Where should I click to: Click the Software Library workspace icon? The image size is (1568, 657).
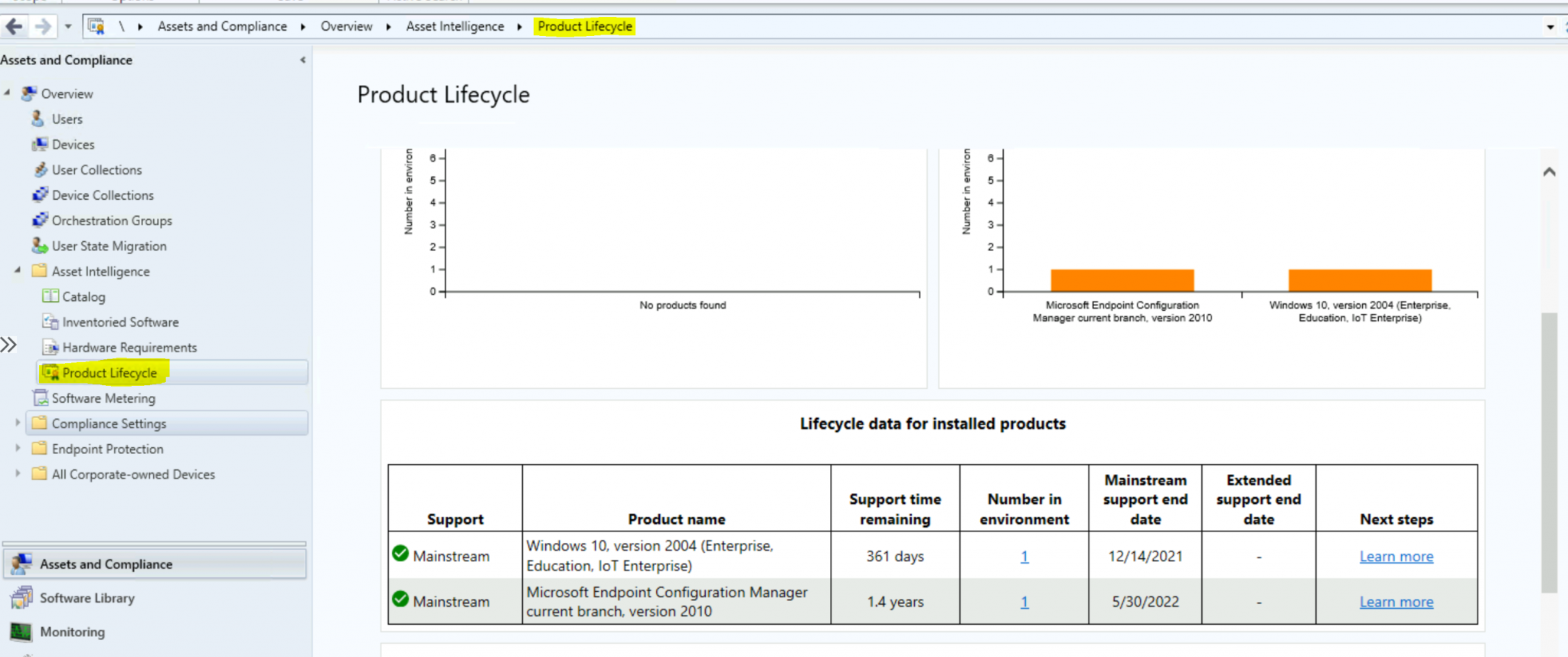[x=21, y=597]
